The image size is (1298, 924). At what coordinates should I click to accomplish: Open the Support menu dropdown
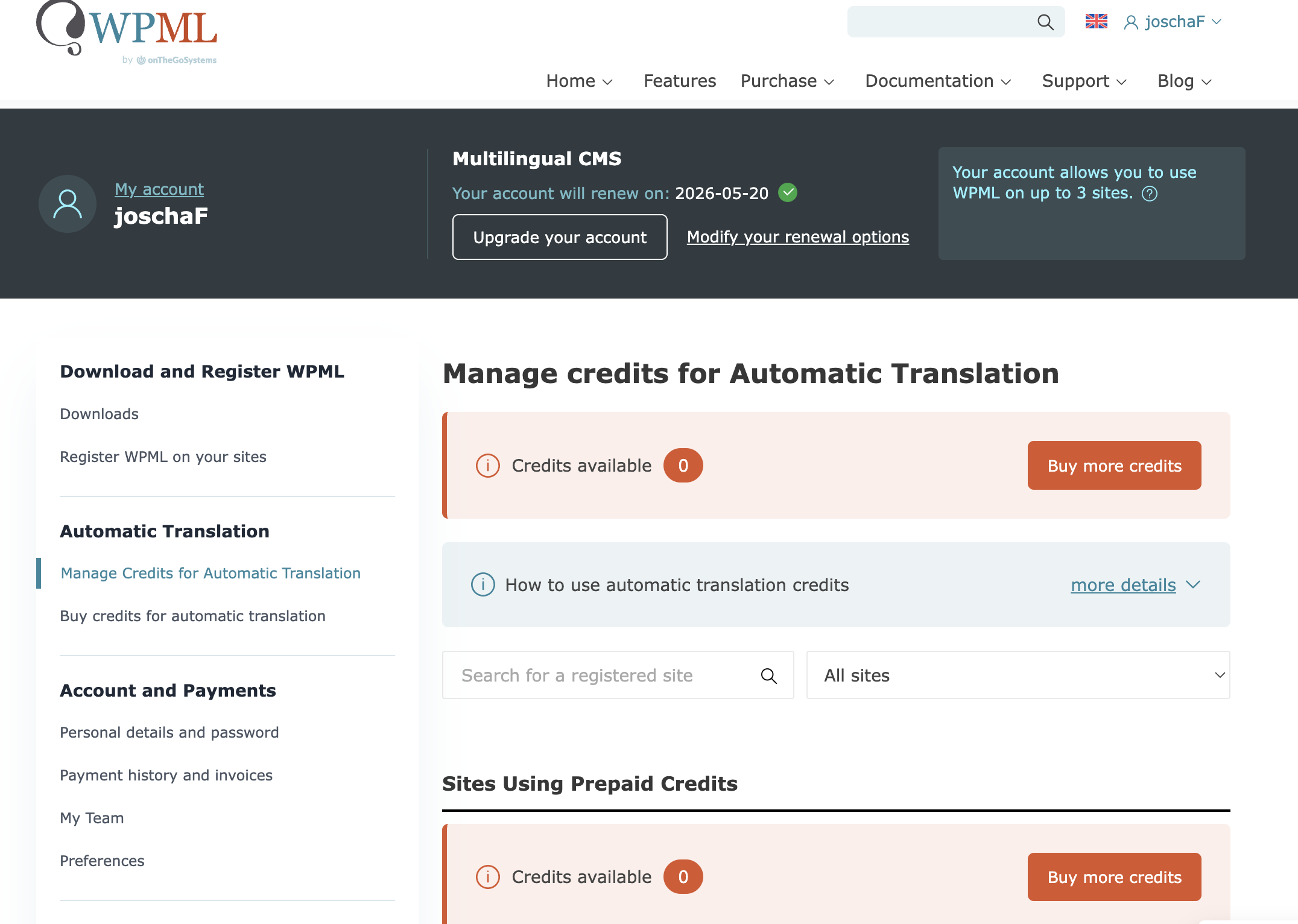pyautogui.click(x=1084, y=81)
